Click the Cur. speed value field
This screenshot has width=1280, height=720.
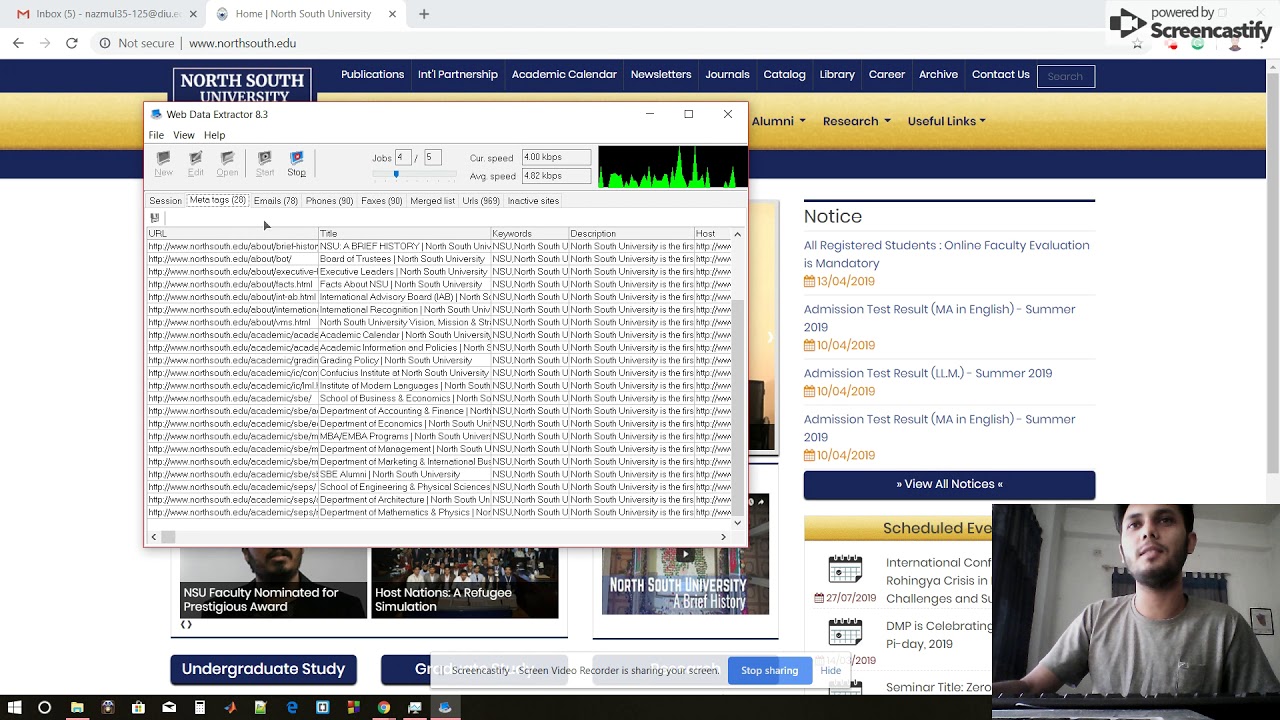click(x=556, y=157)
